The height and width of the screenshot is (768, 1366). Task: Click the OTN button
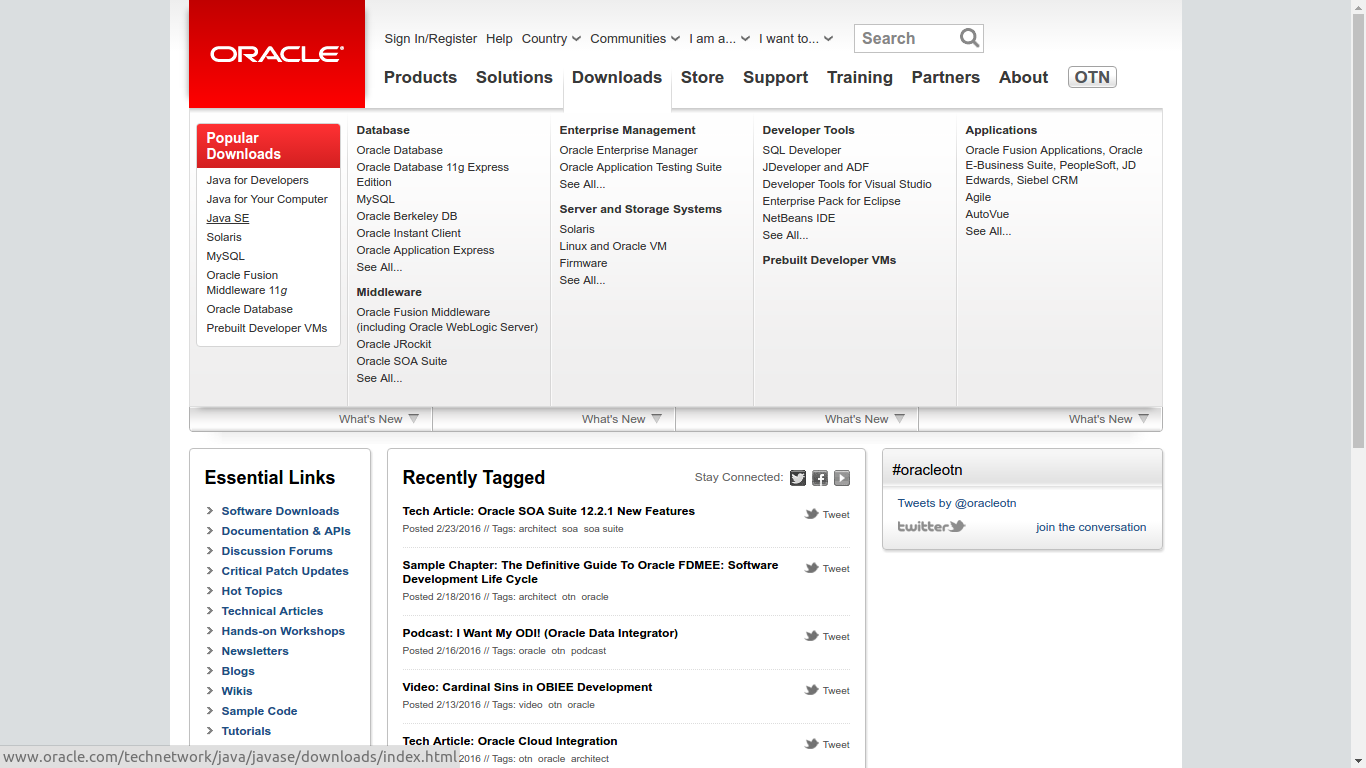pyautogui.click(x=1092, y=77)
